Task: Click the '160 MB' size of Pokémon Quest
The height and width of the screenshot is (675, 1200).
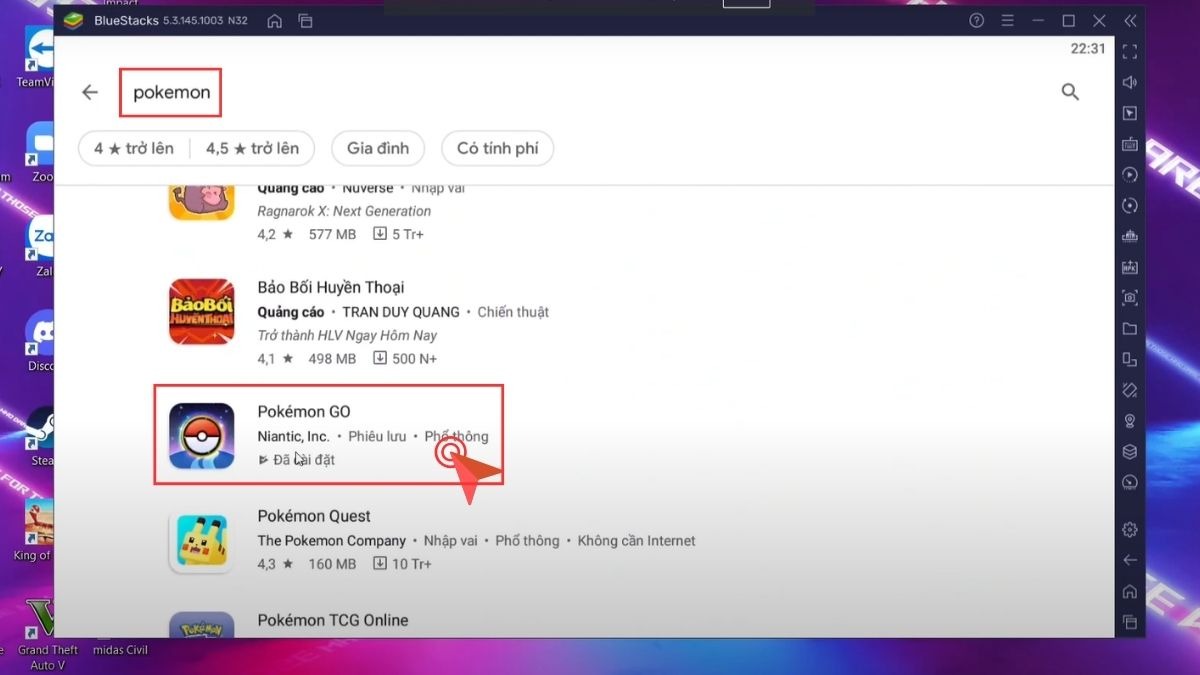Action: (x=332, y=564)
